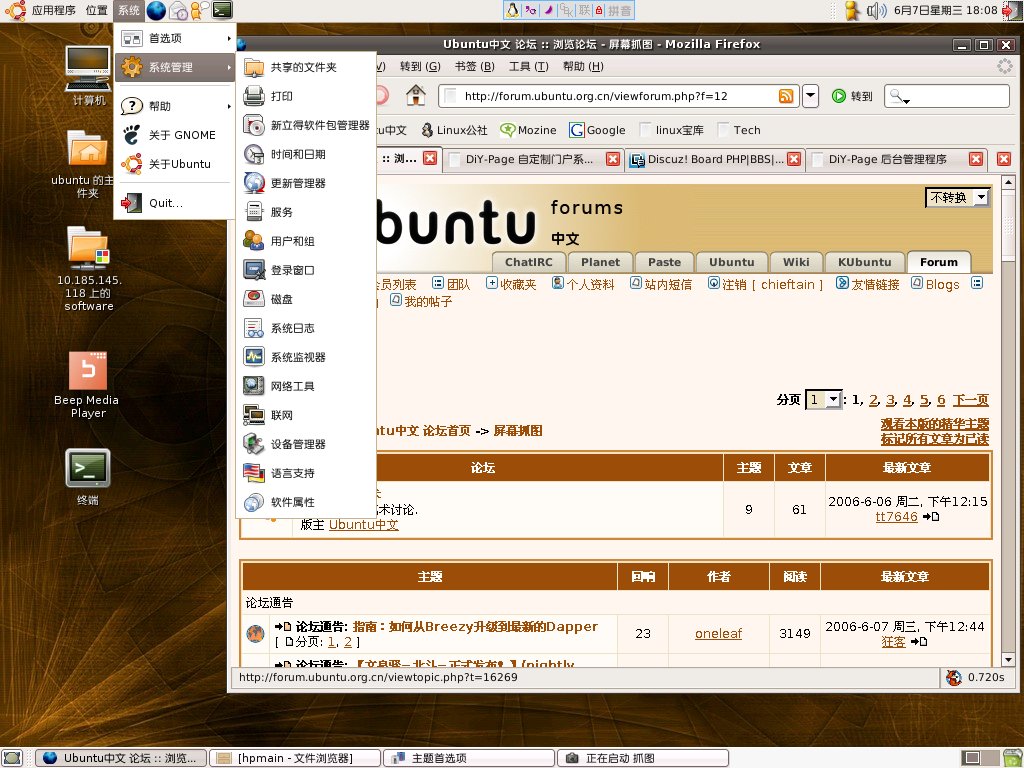Open the 不转换 conversion dropdown
The height and width of the screenshot is (768, 1024).
(x=957, y=197)
